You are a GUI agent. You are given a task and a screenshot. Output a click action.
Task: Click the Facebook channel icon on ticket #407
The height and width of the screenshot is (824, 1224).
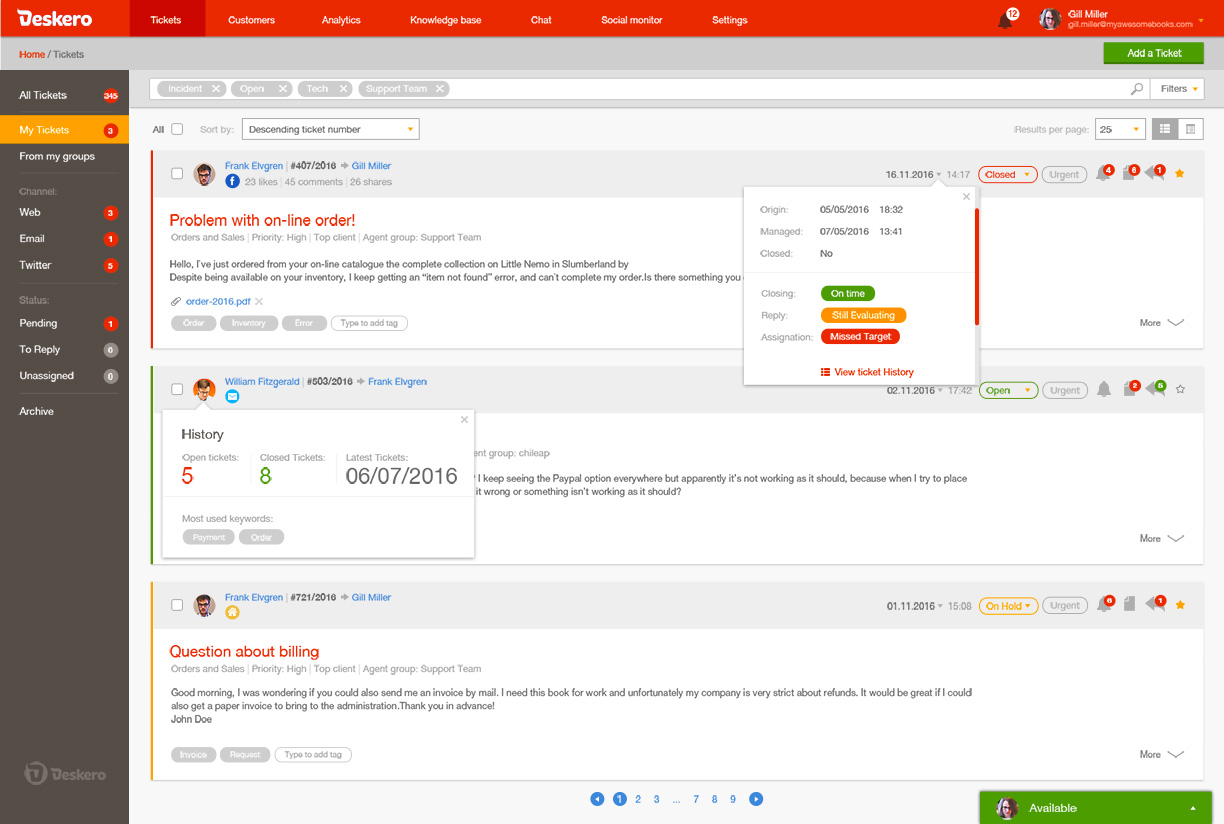[232, 181]
